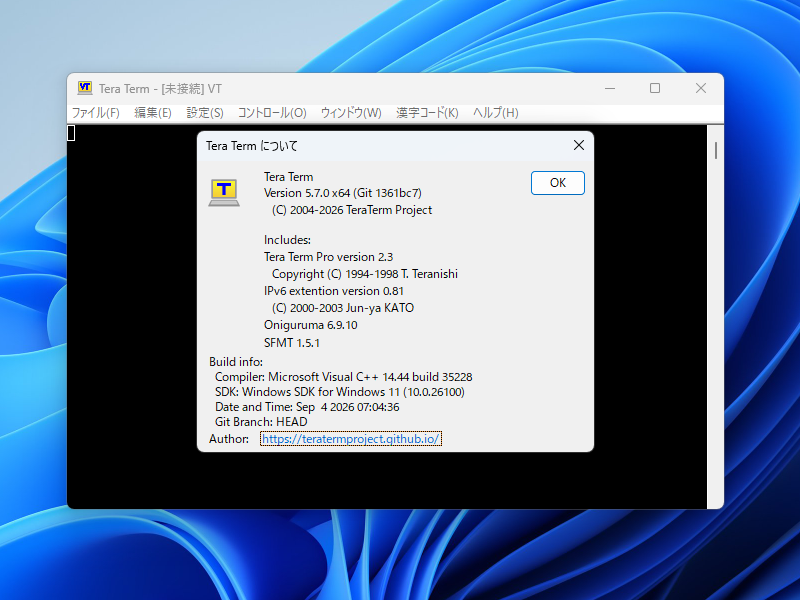Click the "Tera Term" name above the version line
The width and height of the screenshot is (800, 600).
tap(288, 177)
